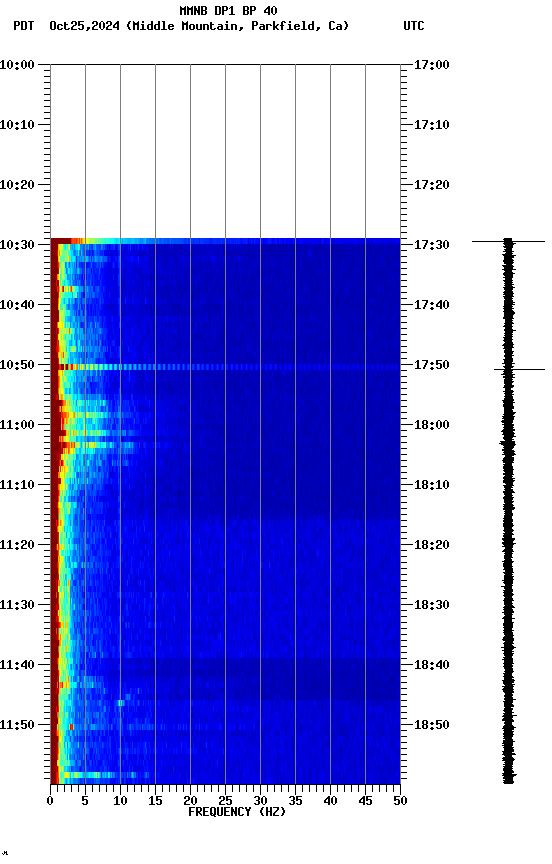Click the '17:00' UTC time label
Viewport: 552px width, 864px height.
tap(432, 65)
